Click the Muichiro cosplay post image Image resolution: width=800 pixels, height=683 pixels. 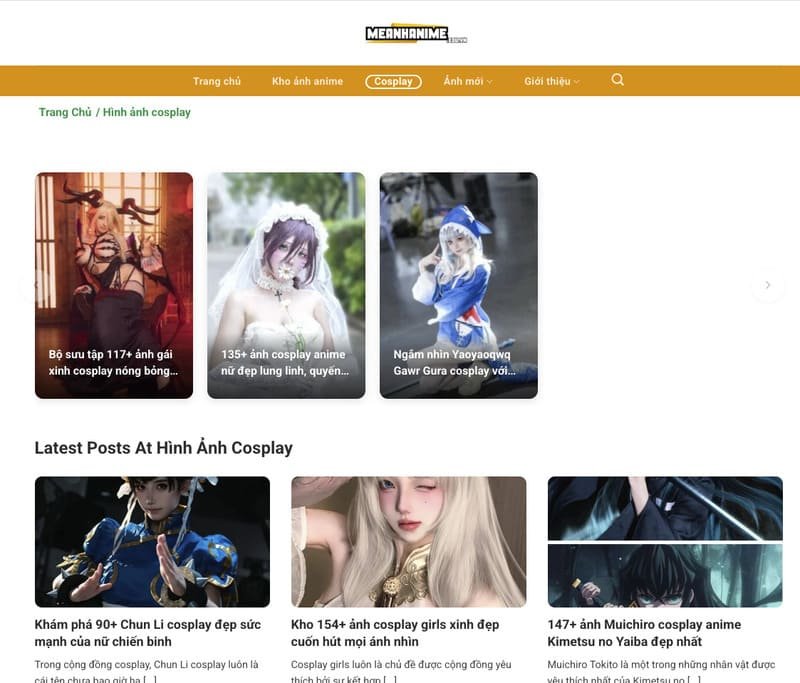click(x=665, y=541)
